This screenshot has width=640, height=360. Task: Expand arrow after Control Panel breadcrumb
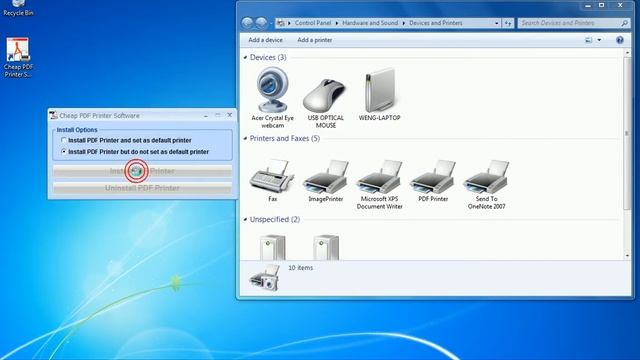tap(337, 23)
